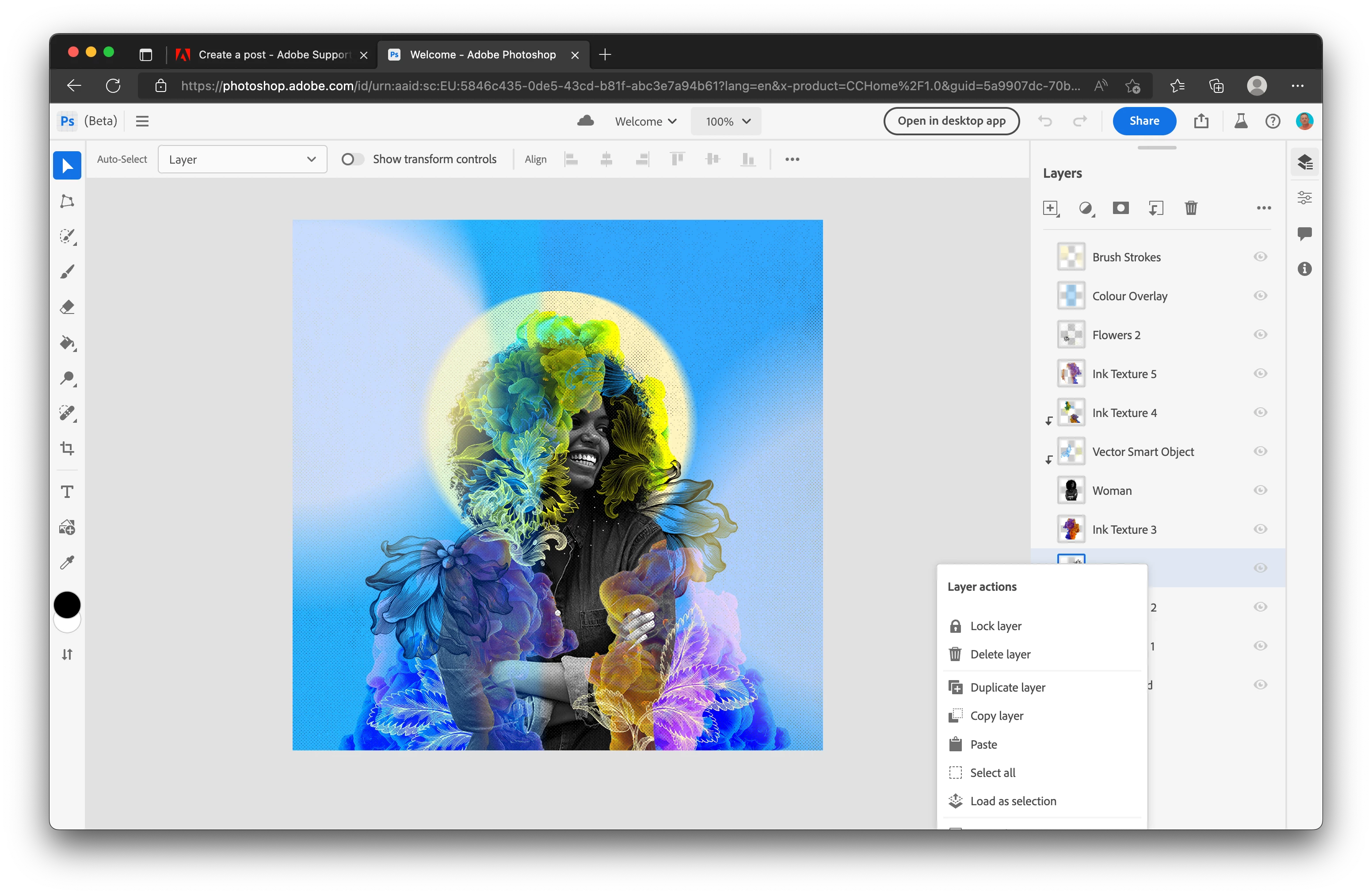Screen dimensions: 1372x895
Task: Pick the Eyedropper tool
Action: coord(68,562)
